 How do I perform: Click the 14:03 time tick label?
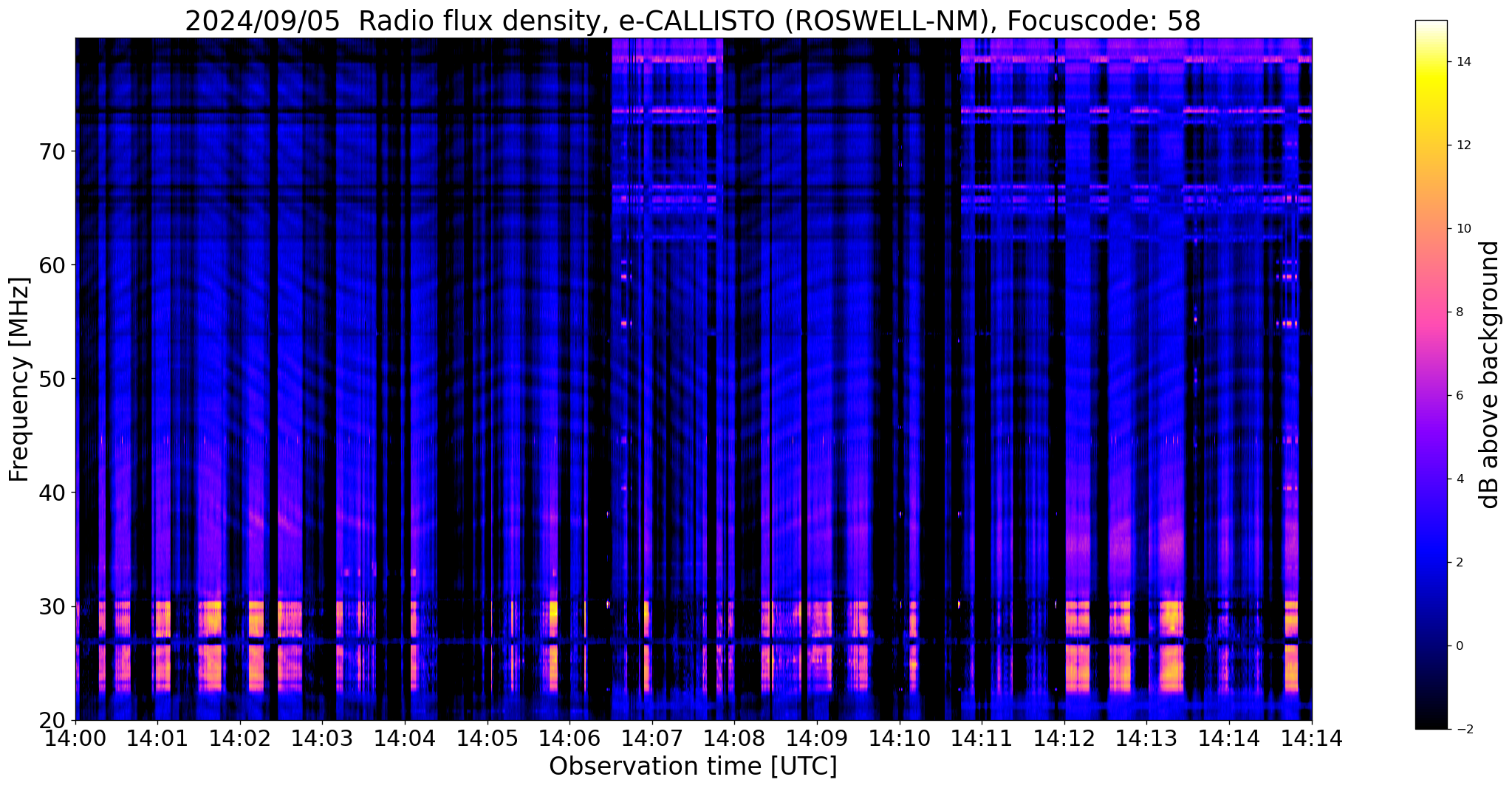click(322, 737)
